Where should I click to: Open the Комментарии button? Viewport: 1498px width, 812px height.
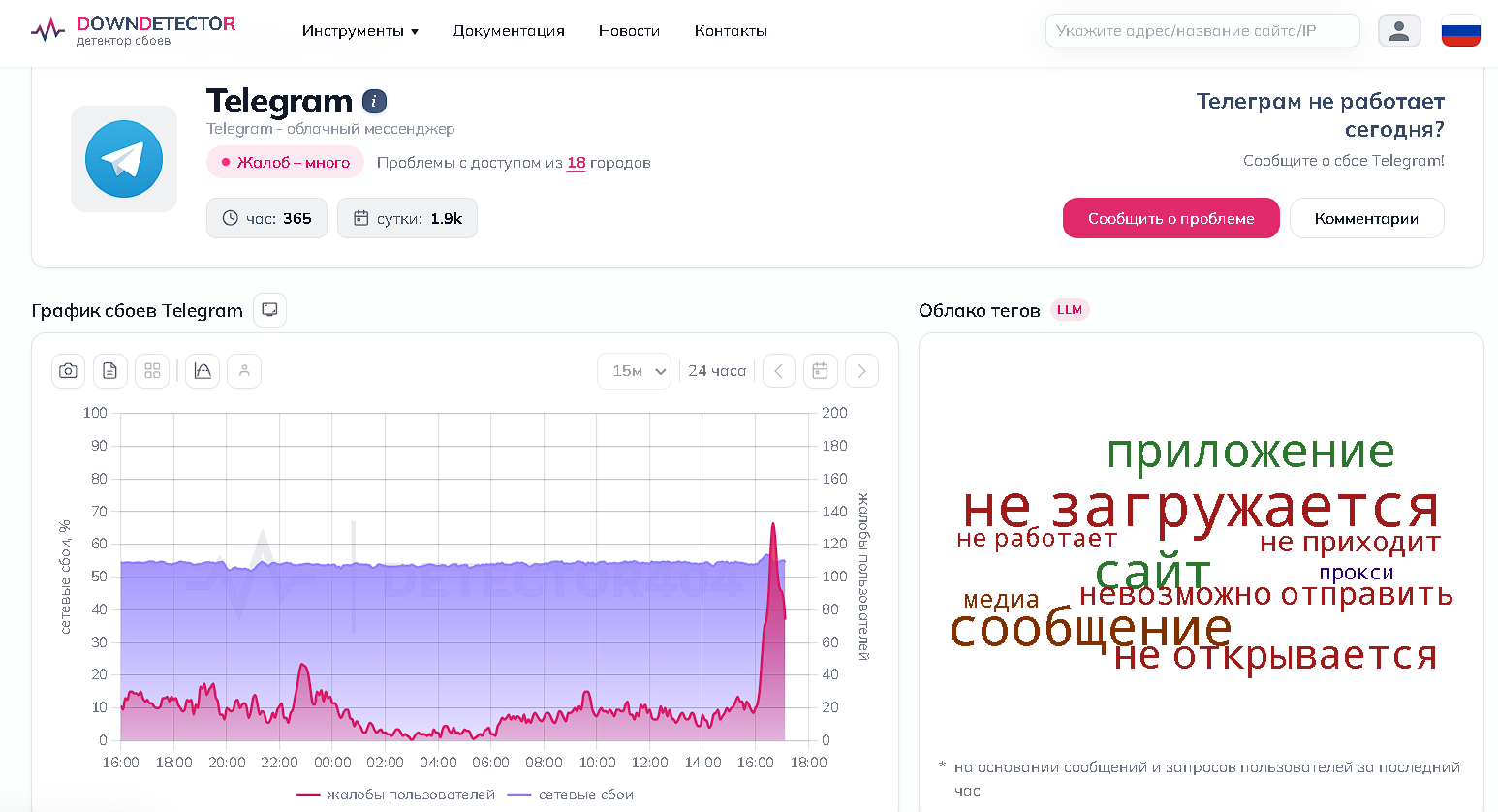pos(1366,218)
